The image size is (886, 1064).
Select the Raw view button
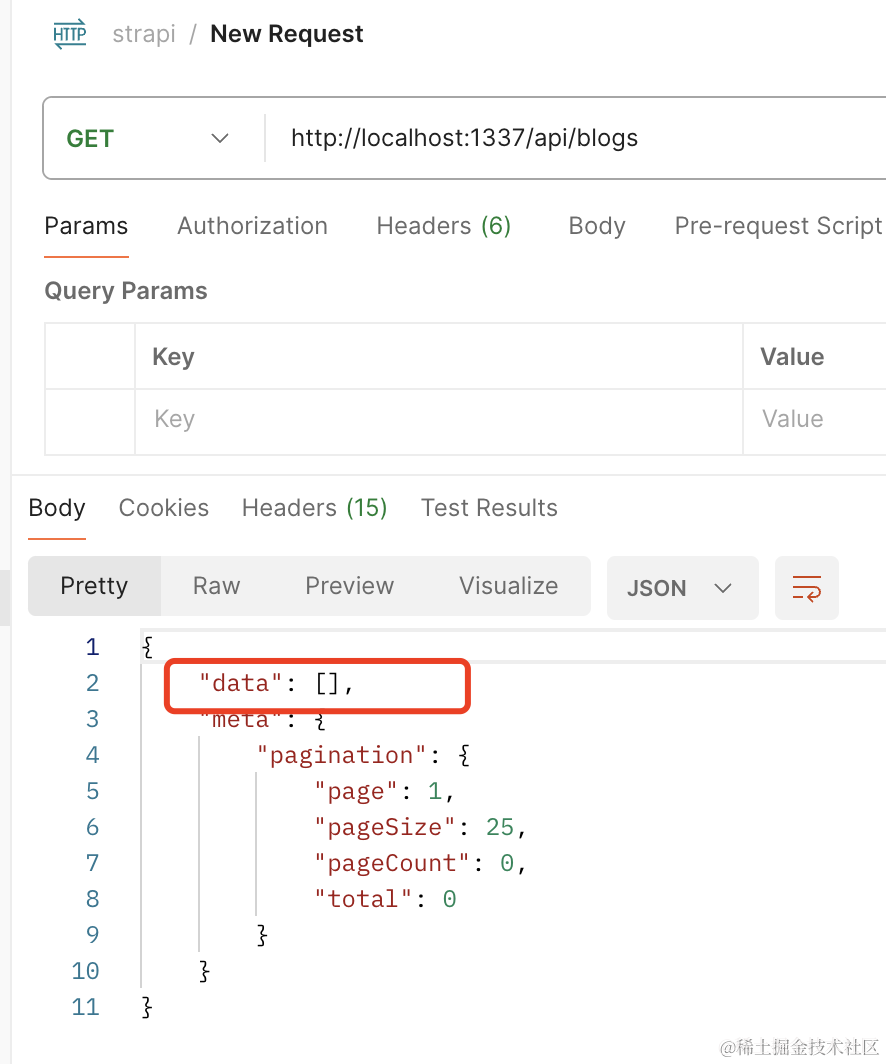216,586
